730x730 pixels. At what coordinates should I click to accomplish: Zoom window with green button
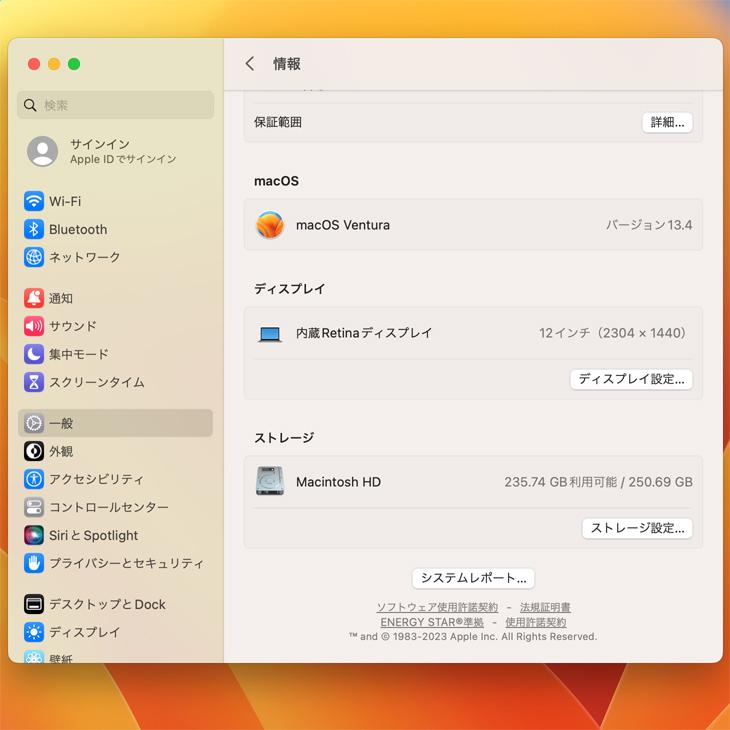pos(74,64)
